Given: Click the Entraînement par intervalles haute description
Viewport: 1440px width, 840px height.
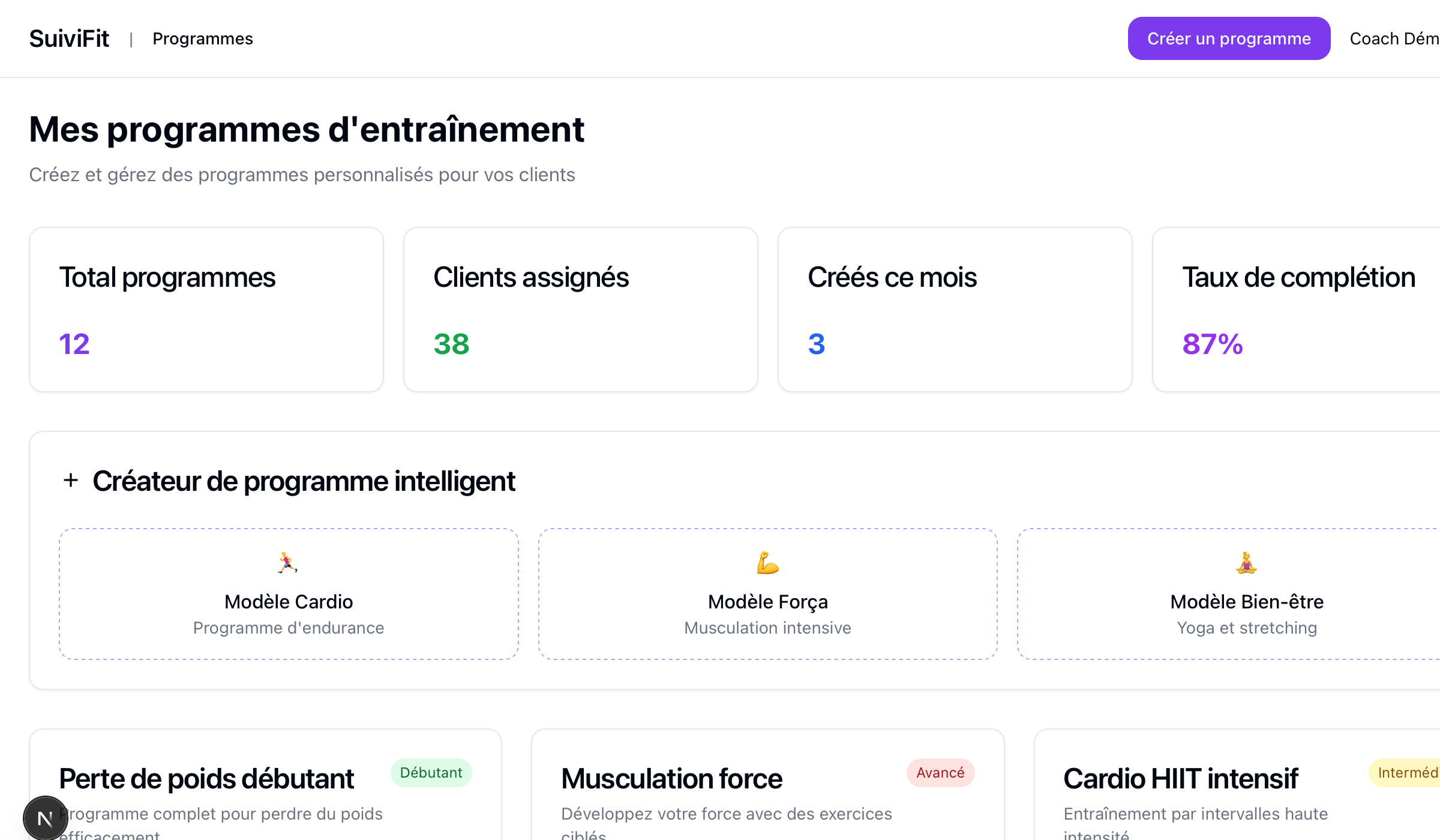Looking at the screenshot, I should coord(1196,822).
